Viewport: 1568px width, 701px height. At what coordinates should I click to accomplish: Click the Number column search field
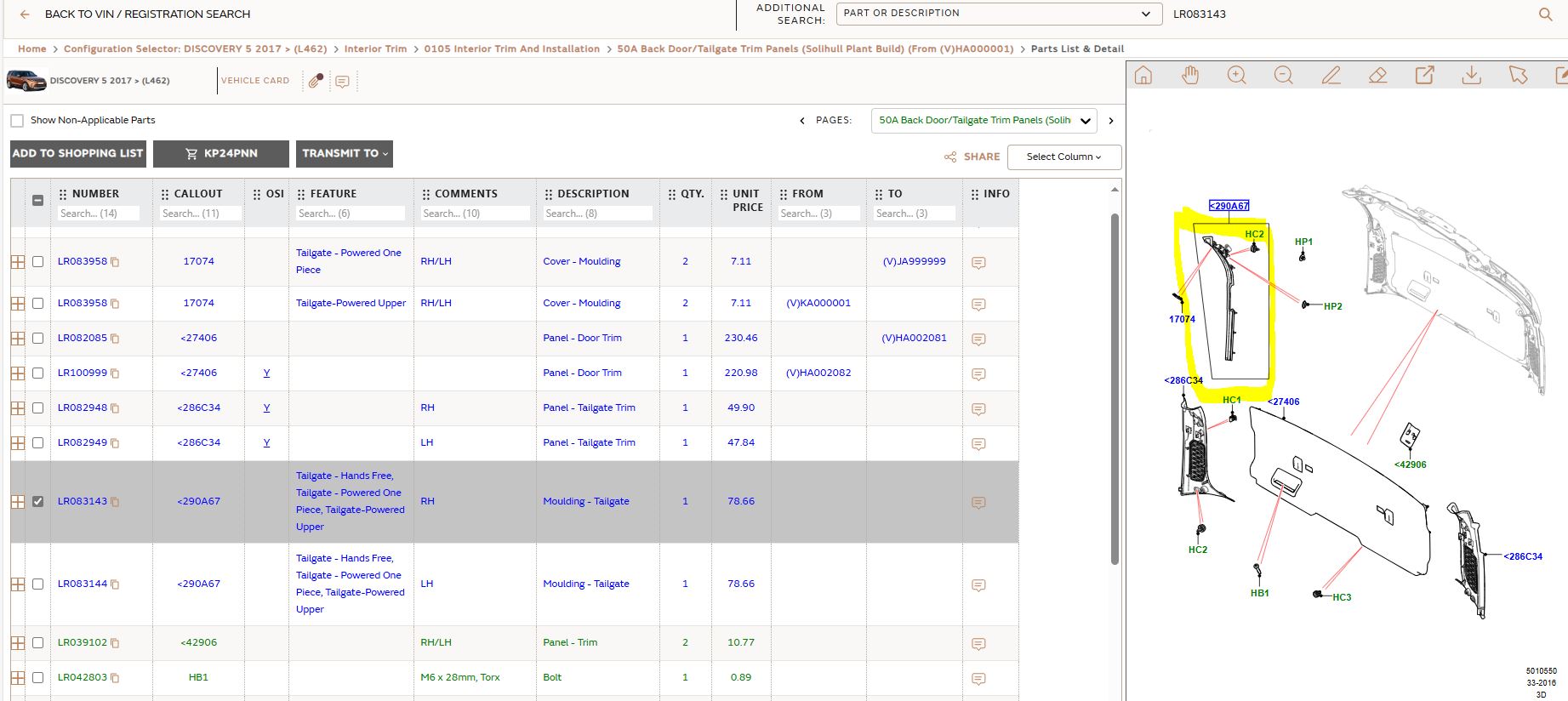point(99,214)
